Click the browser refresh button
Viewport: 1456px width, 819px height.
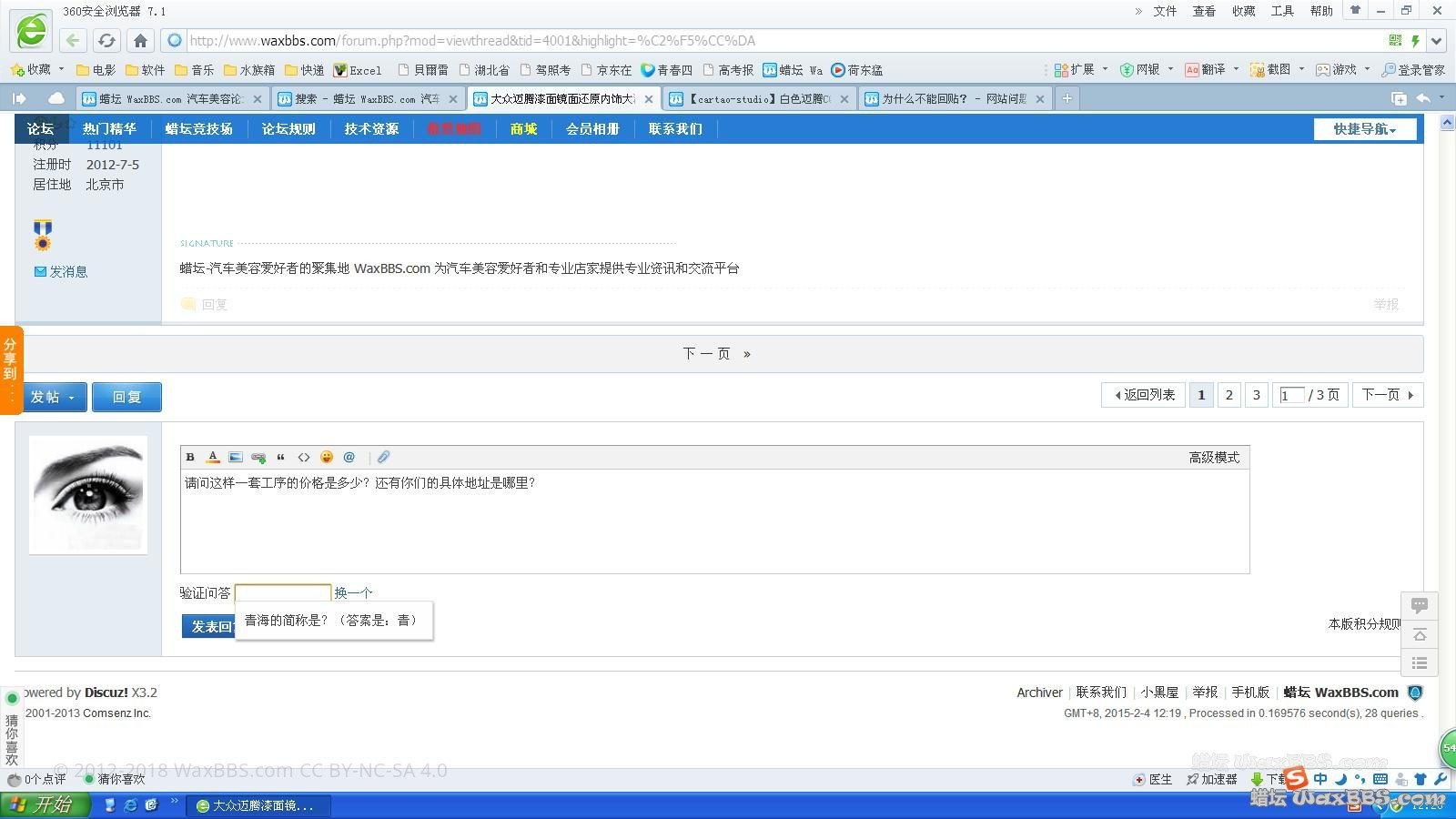106,40
